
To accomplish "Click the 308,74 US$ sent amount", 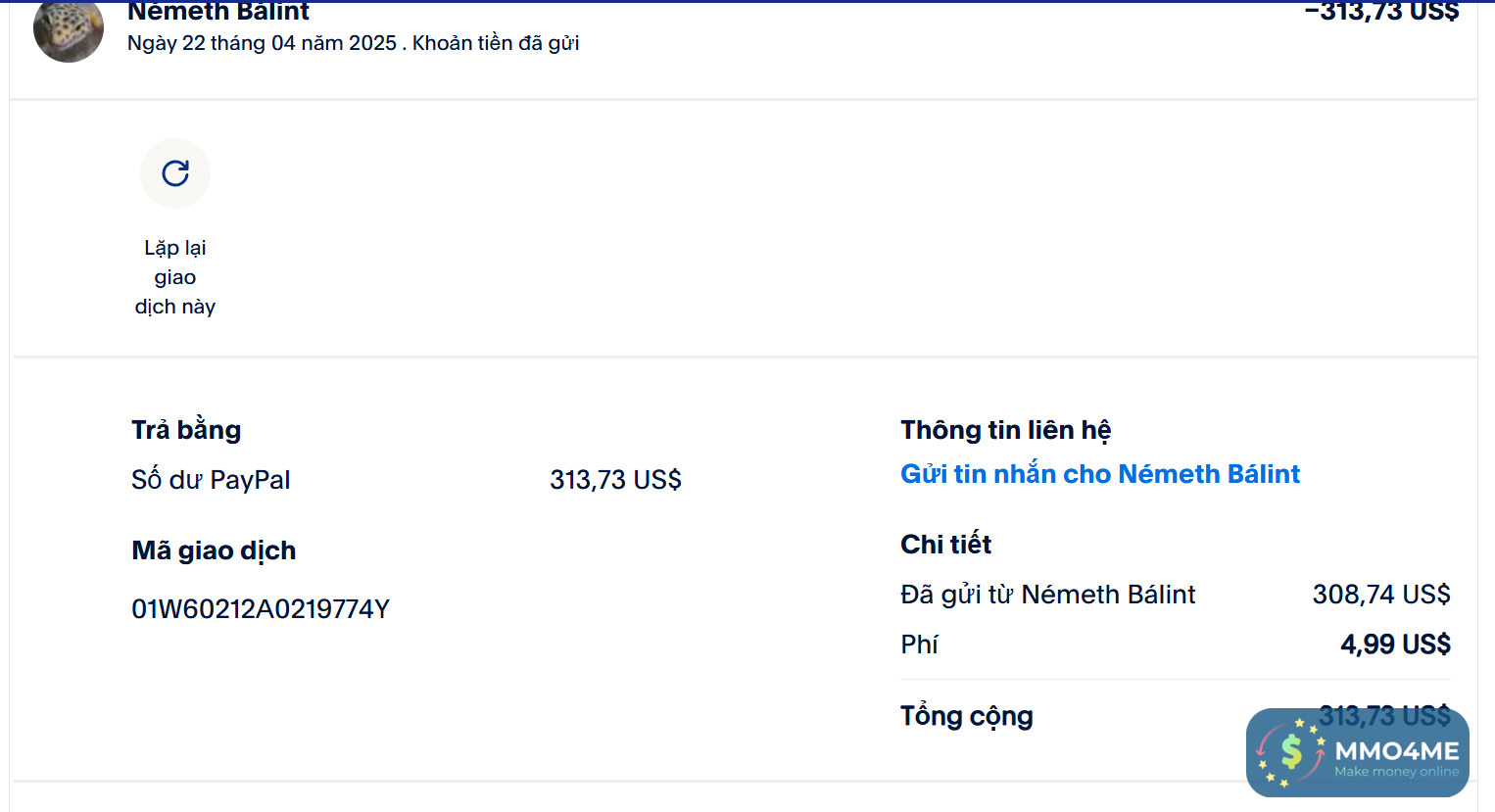I will tap(1380, 595).
